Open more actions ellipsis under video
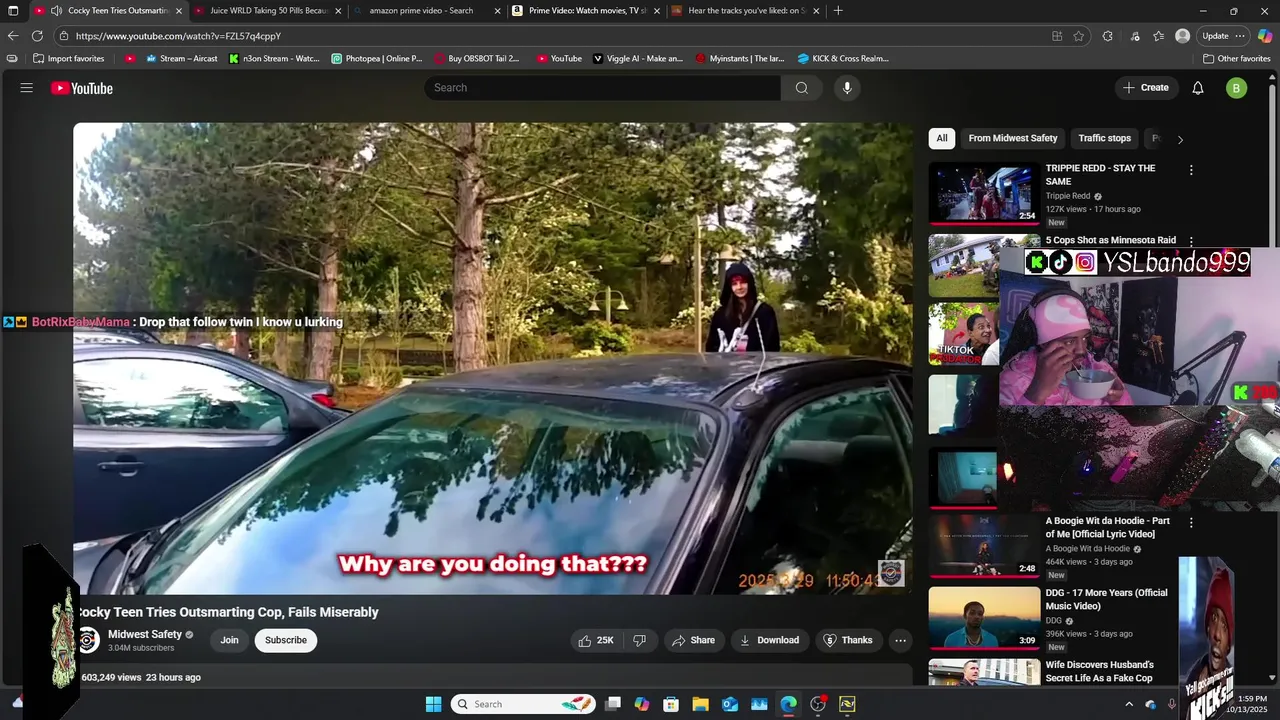 [900, 640]
